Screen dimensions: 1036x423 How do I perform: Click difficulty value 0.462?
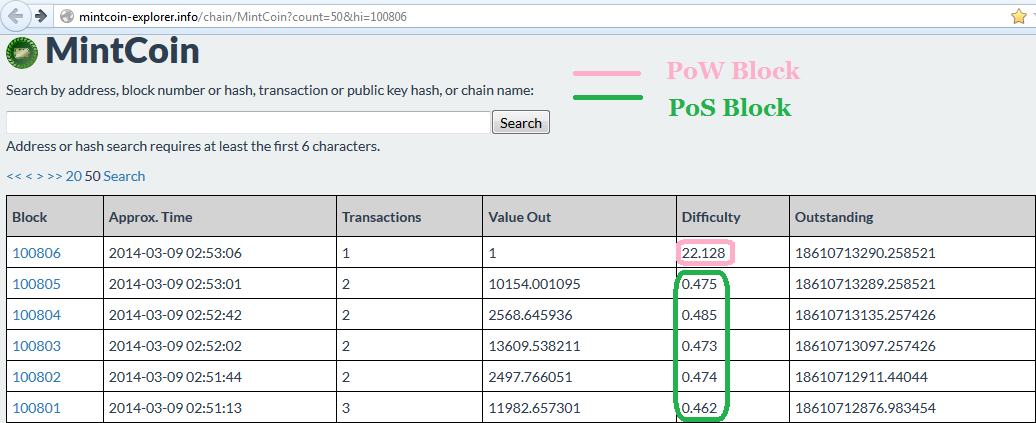click(x=699, y=408)
